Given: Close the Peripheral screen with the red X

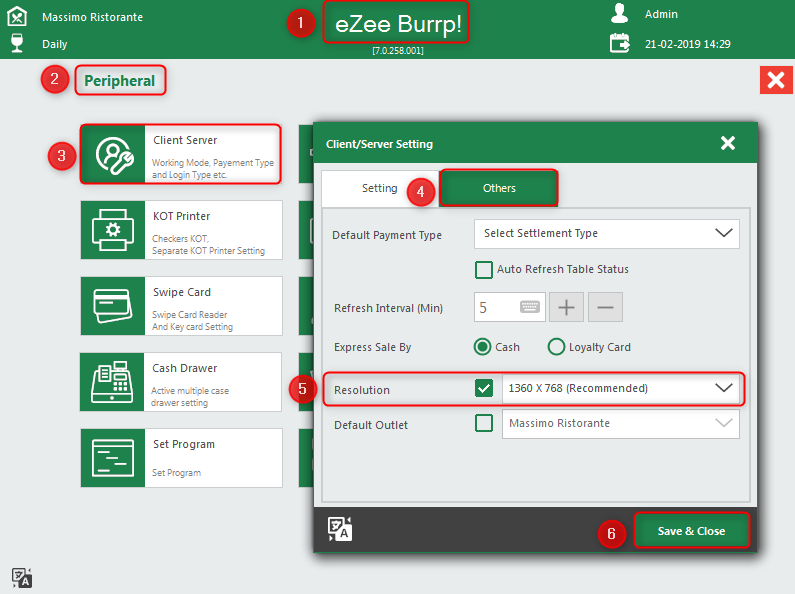Looking at the screenshot, I should (776, 80).
